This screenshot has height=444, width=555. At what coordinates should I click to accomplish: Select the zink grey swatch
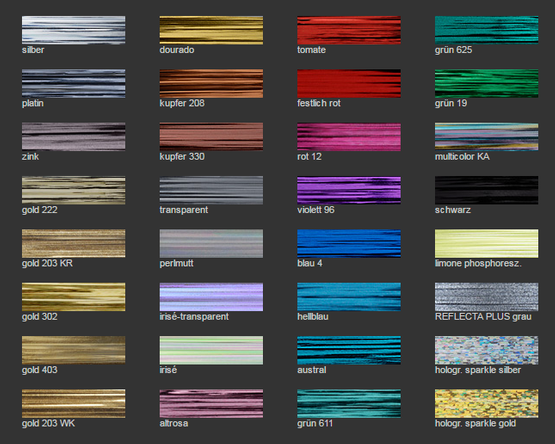73,137
